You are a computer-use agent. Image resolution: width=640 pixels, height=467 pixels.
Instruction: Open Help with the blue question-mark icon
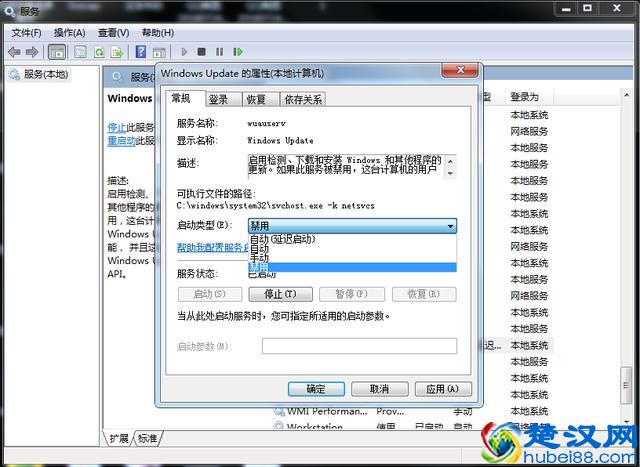click(141, 51)
